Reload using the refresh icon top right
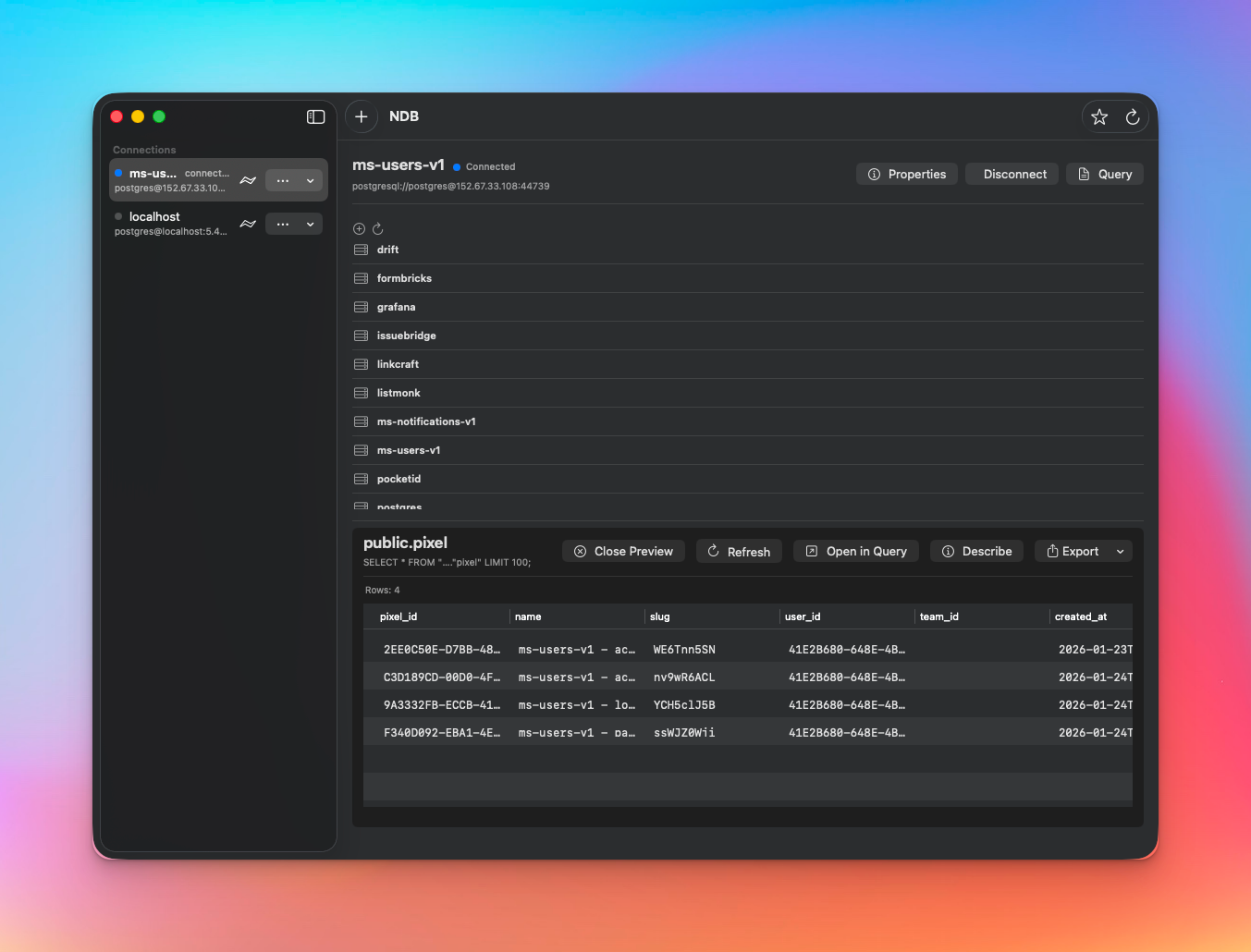1251x952 pixels. tap(1133, 116)
